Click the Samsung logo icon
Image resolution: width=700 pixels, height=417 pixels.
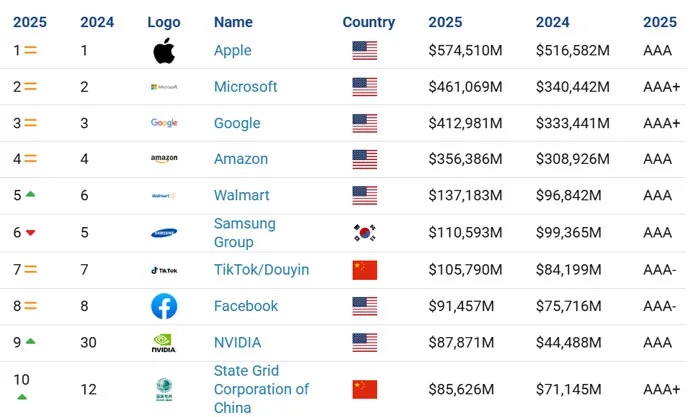point(164,233)
